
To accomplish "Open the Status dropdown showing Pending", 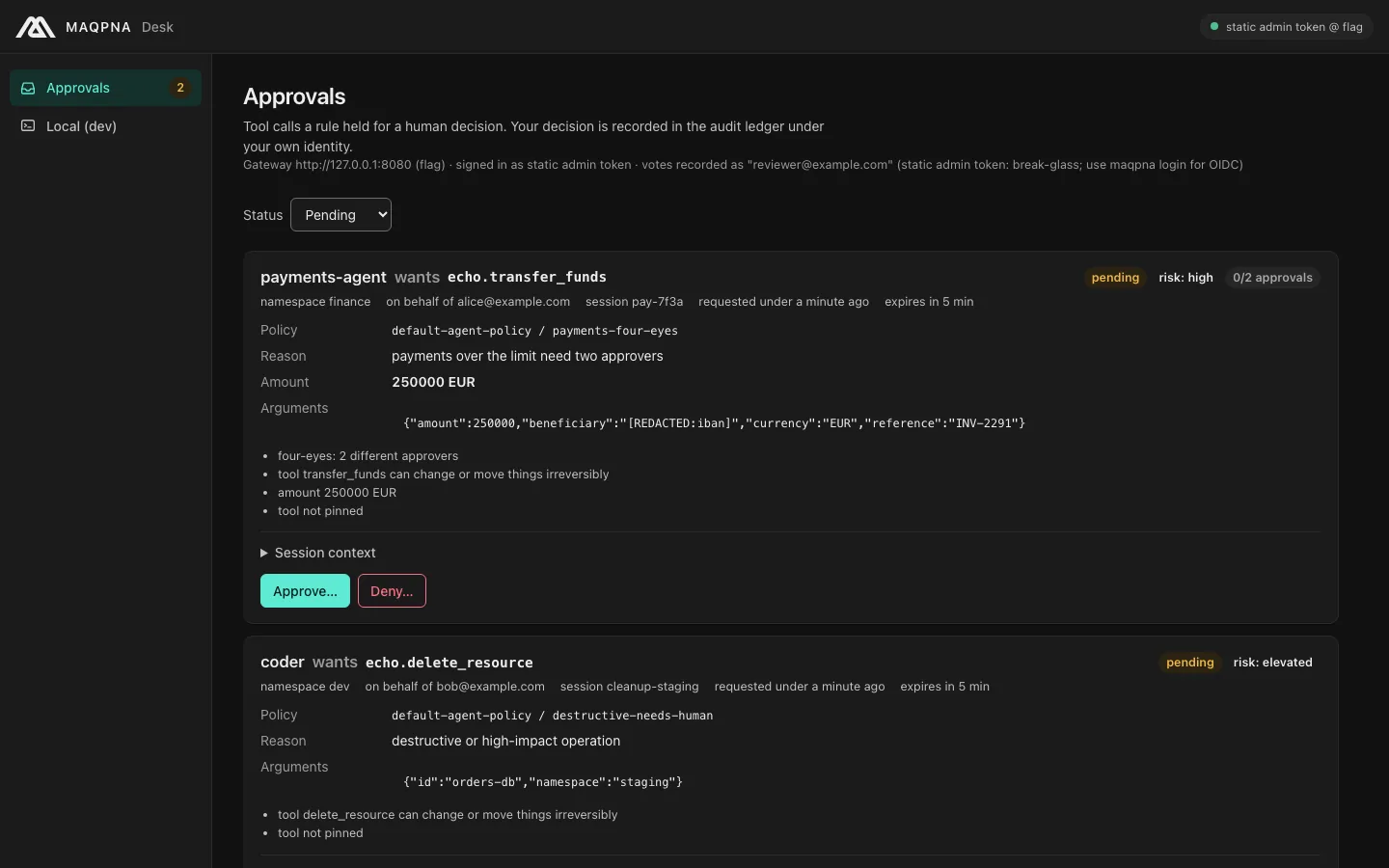I will click(340, 215).
